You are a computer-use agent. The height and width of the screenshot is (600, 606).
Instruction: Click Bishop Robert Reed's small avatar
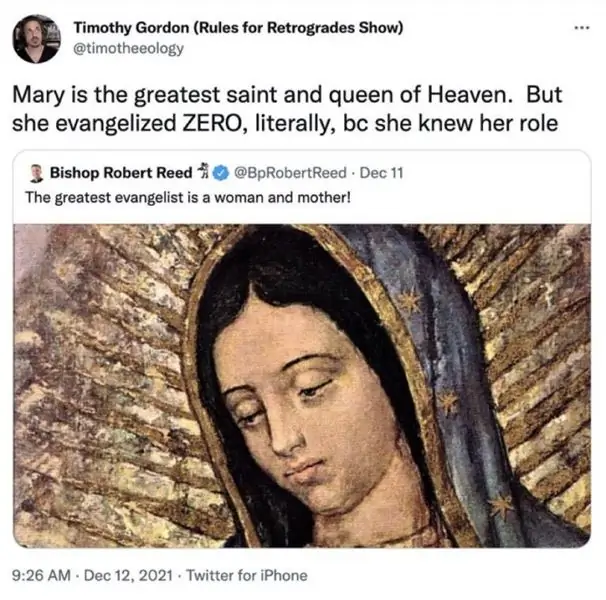click(37, 172)
